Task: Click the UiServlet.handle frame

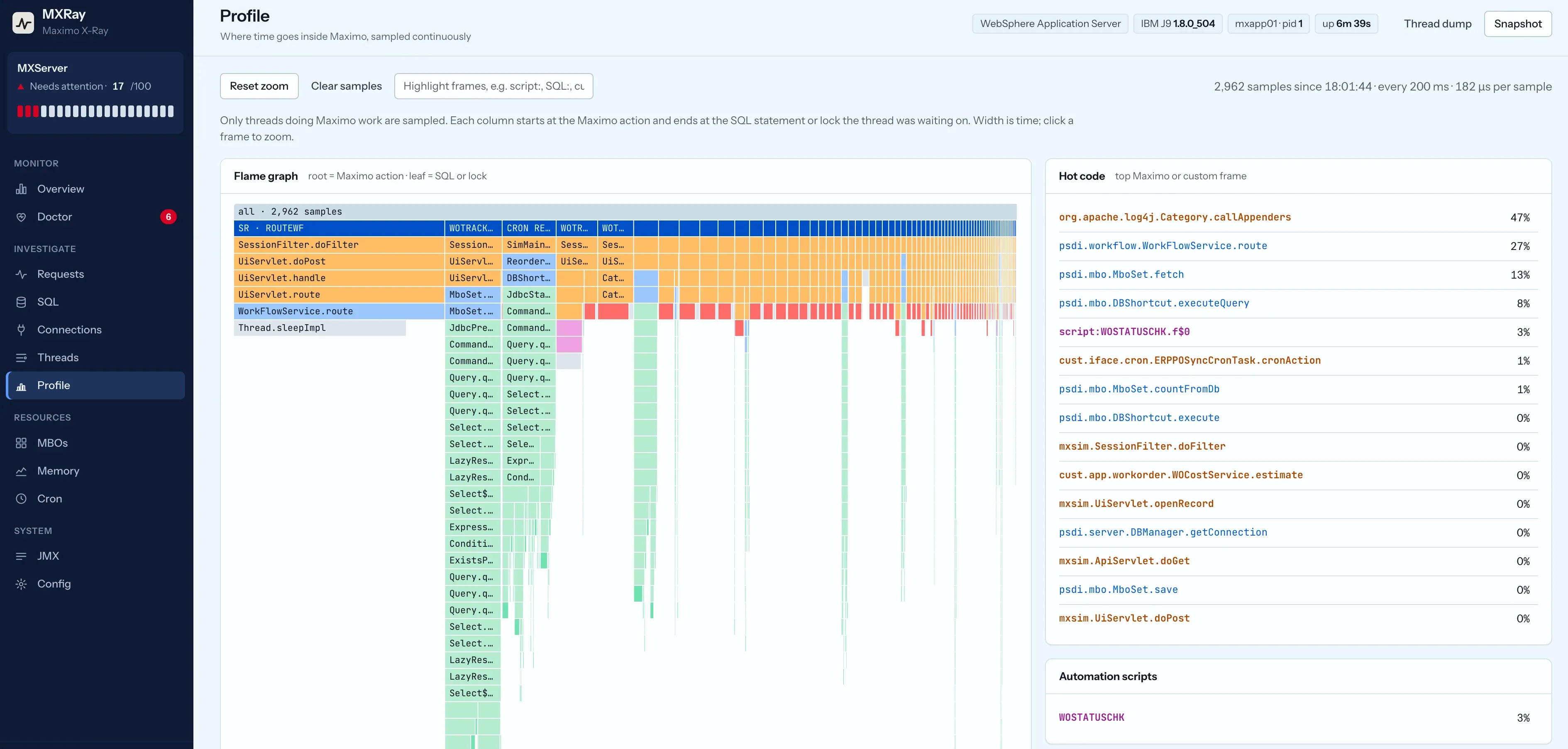Action: tap(339, 278)
